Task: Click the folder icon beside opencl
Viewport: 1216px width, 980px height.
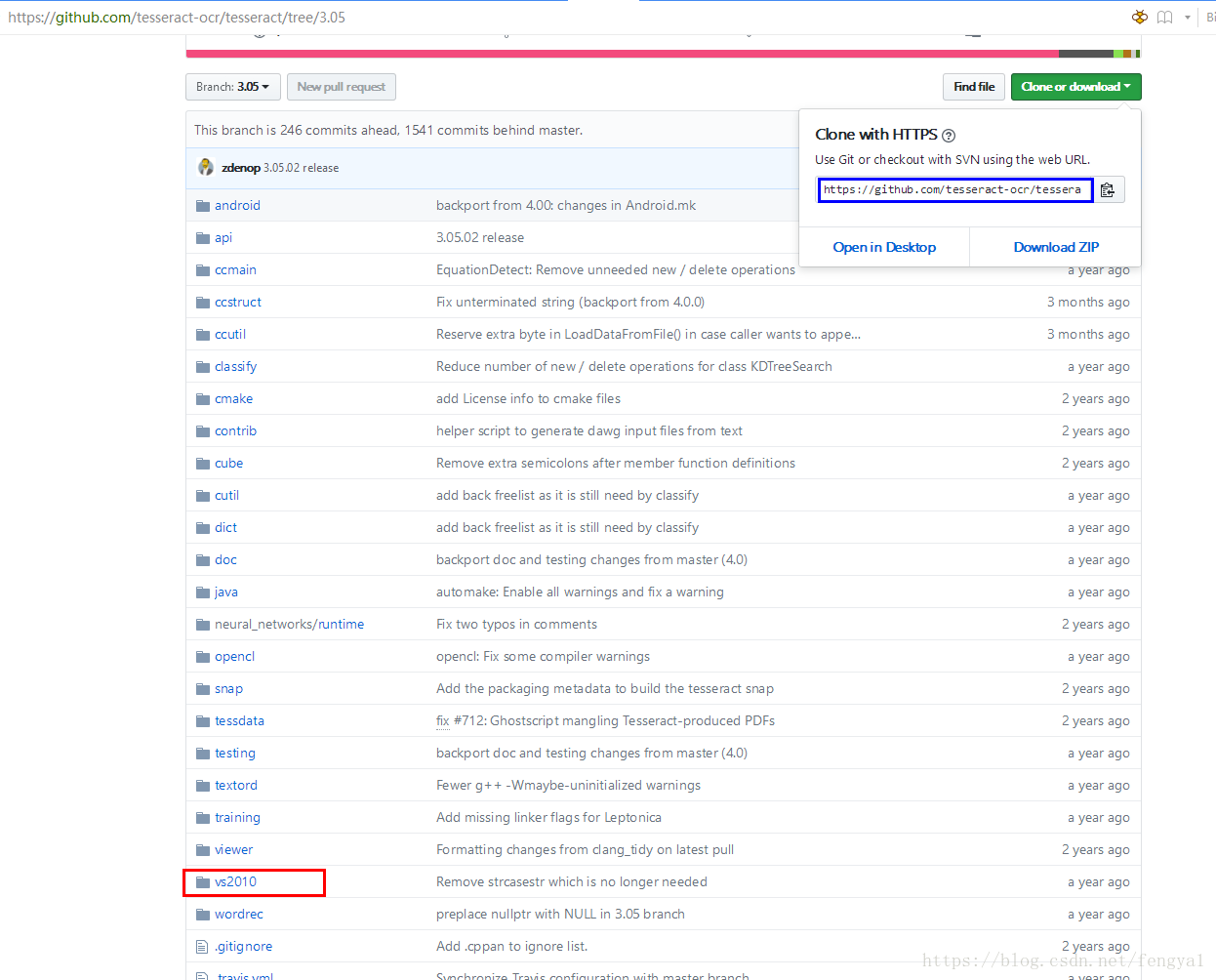Action: pyautogui.click(x=203, y=657)
